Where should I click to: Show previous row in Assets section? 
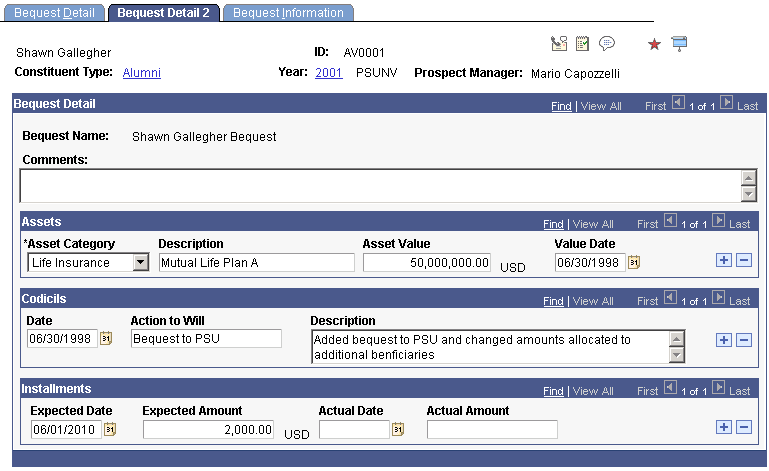pyautogui.click(x=670, y=221)
